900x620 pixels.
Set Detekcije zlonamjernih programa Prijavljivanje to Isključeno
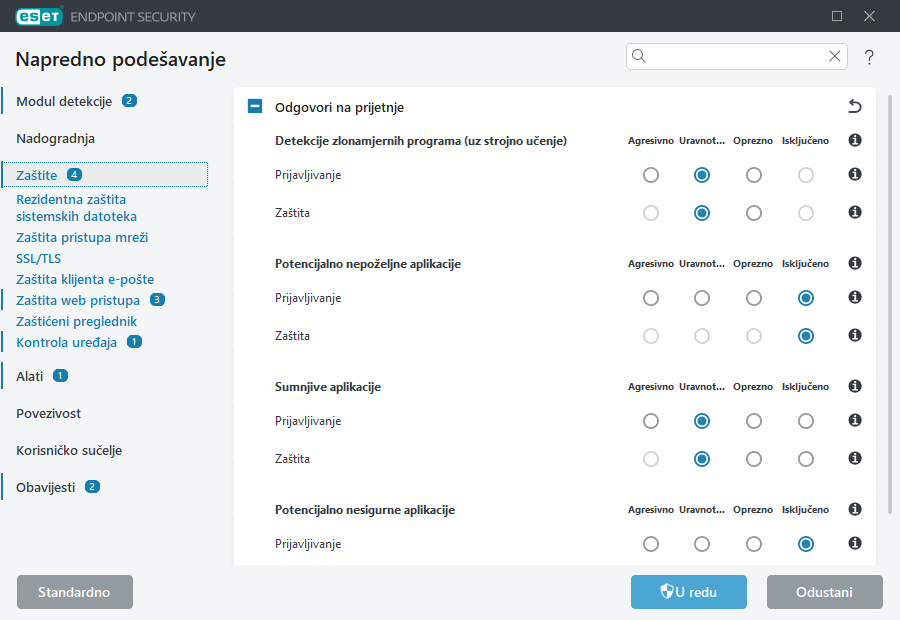click(804, 174)
